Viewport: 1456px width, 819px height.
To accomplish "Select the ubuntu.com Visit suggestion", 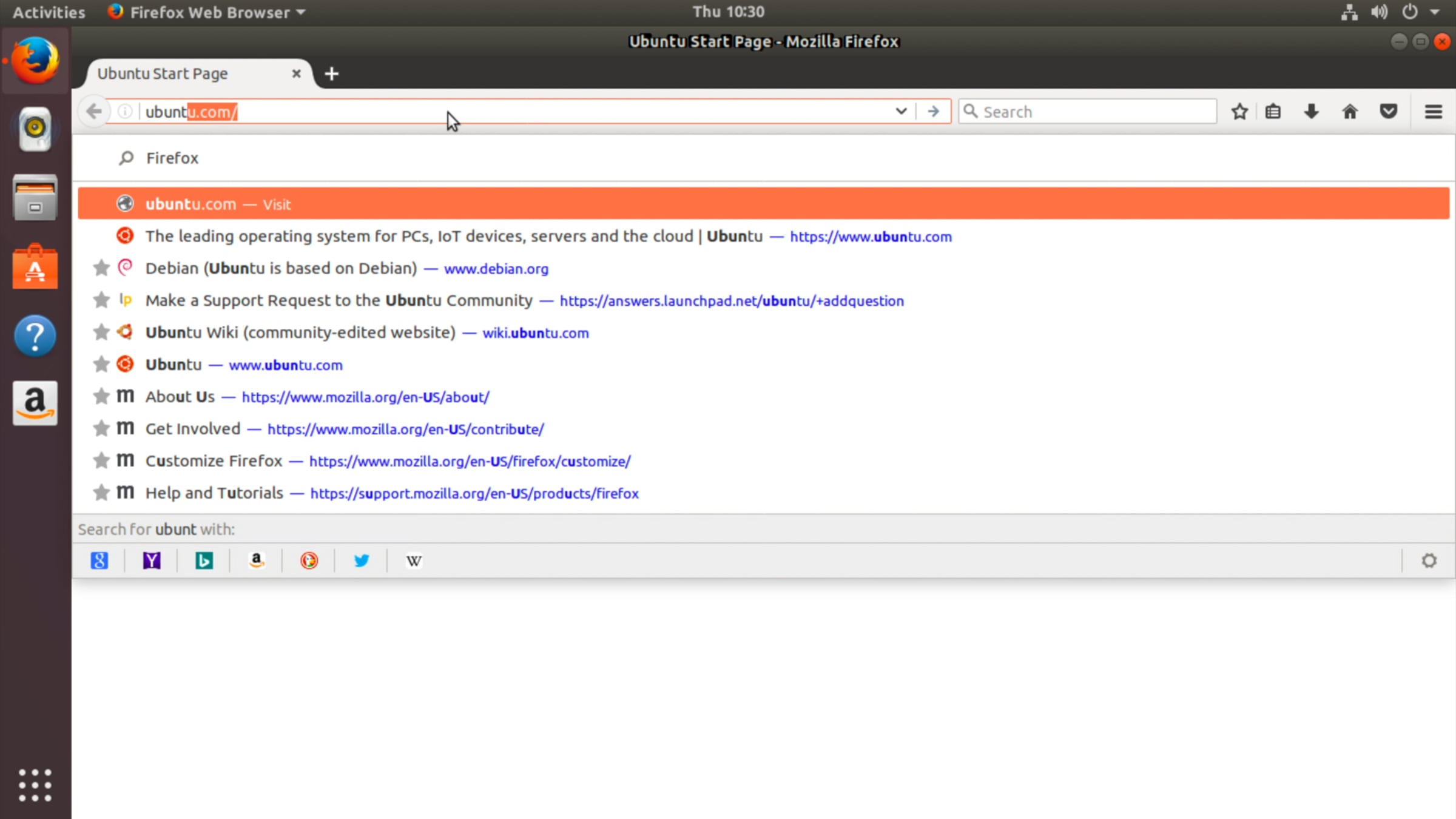I will 763,204.
